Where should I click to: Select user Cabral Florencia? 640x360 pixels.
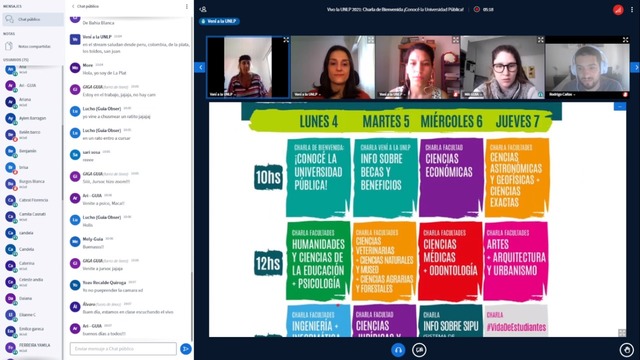(32, 200)
